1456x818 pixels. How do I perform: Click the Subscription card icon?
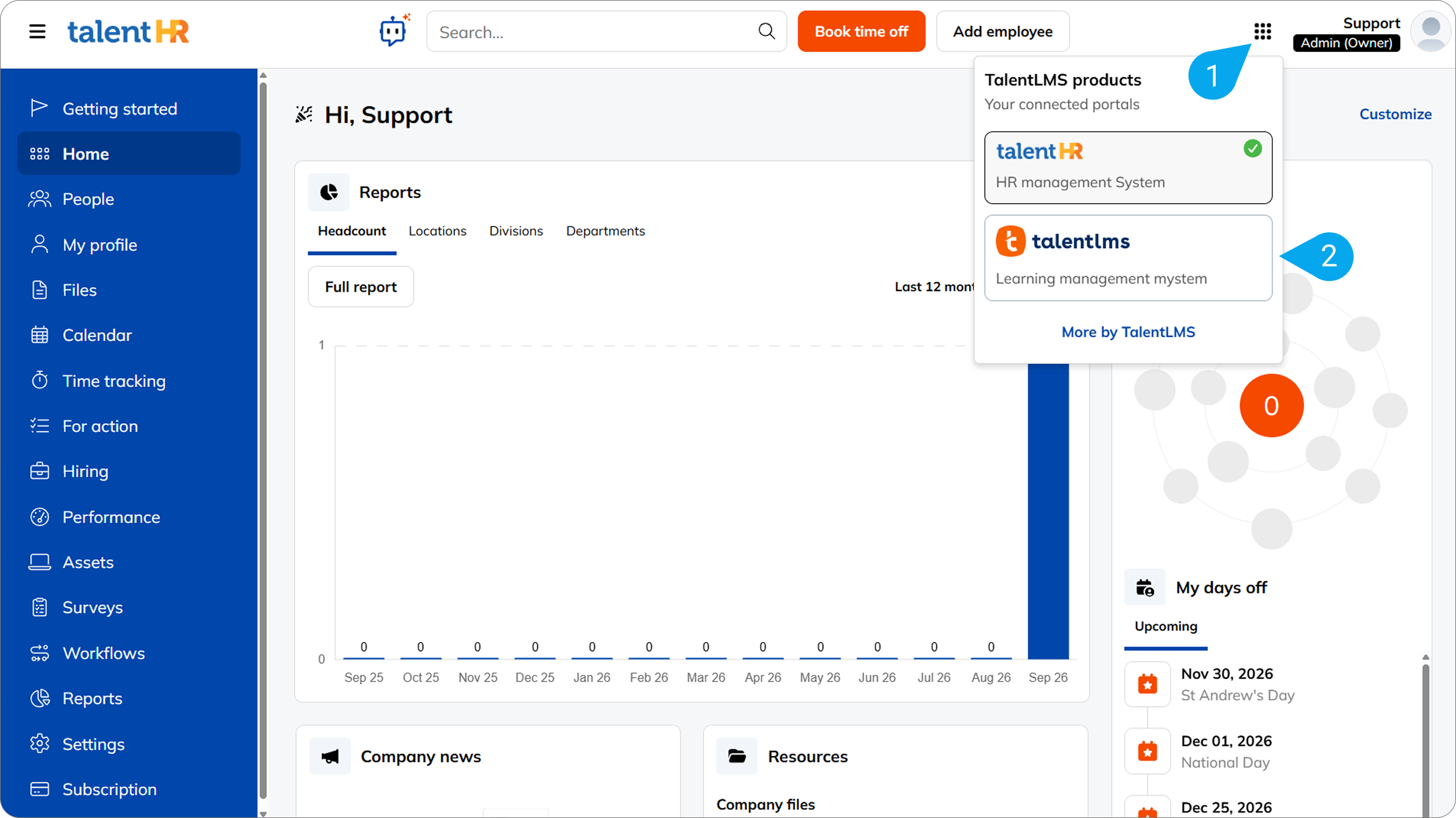[40, 789]
